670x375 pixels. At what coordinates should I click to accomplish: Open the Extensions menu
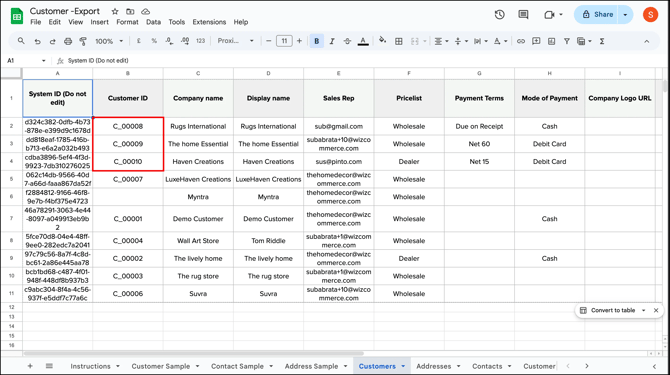(x=209, y=22)
